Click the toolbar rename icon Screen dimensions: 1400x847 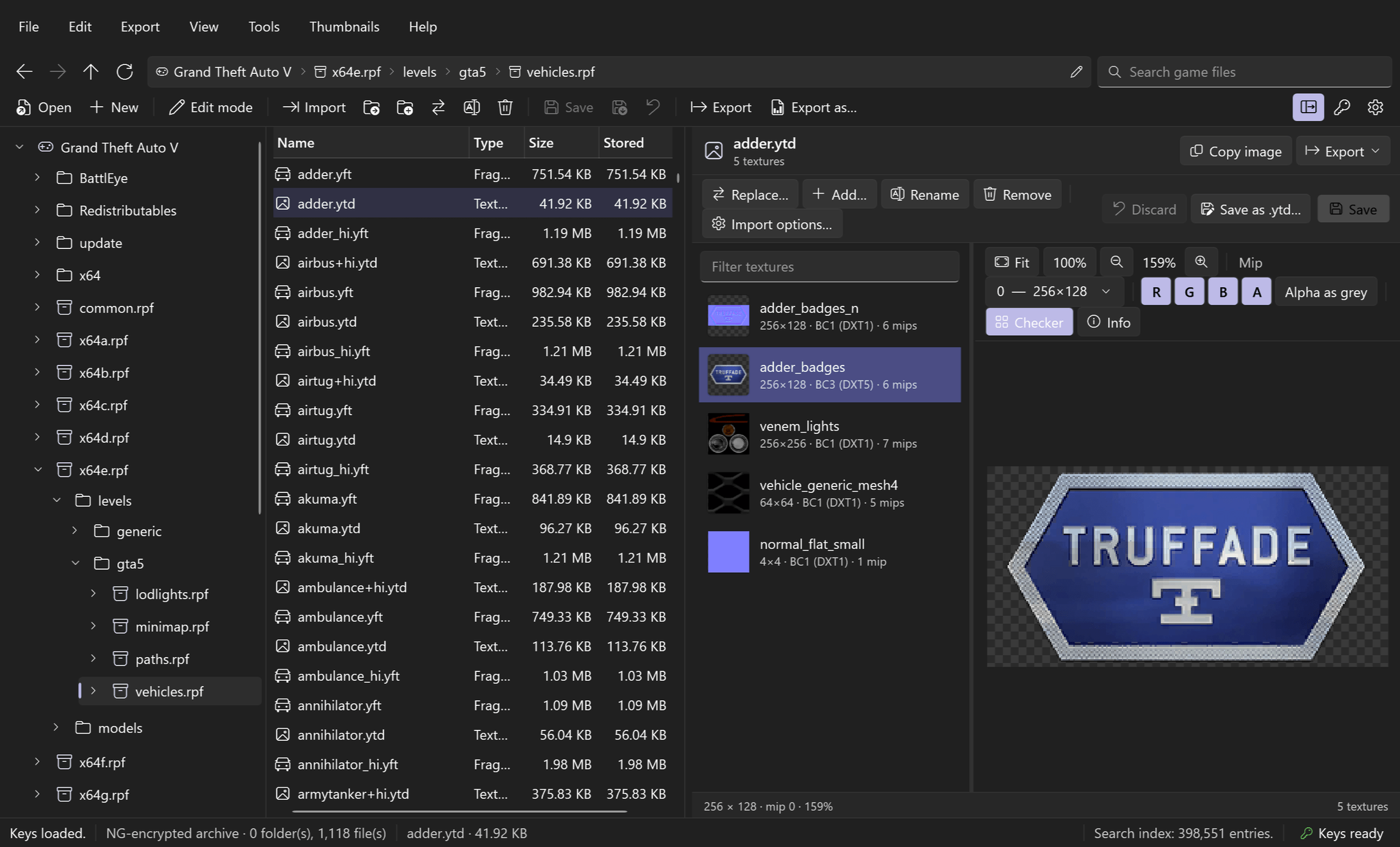(x=472, y=107)
